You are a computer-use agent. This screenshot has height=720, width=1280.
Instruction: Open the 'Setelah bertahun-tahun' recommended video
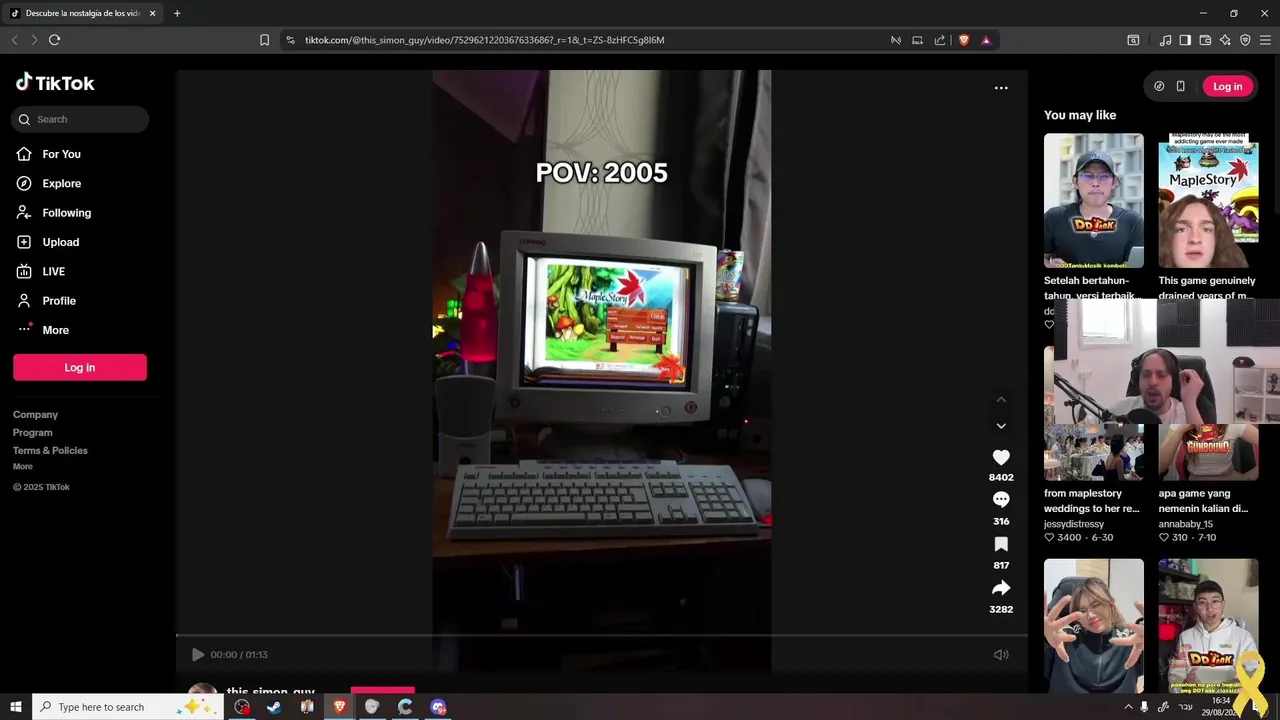click(x=1093, y=200)
